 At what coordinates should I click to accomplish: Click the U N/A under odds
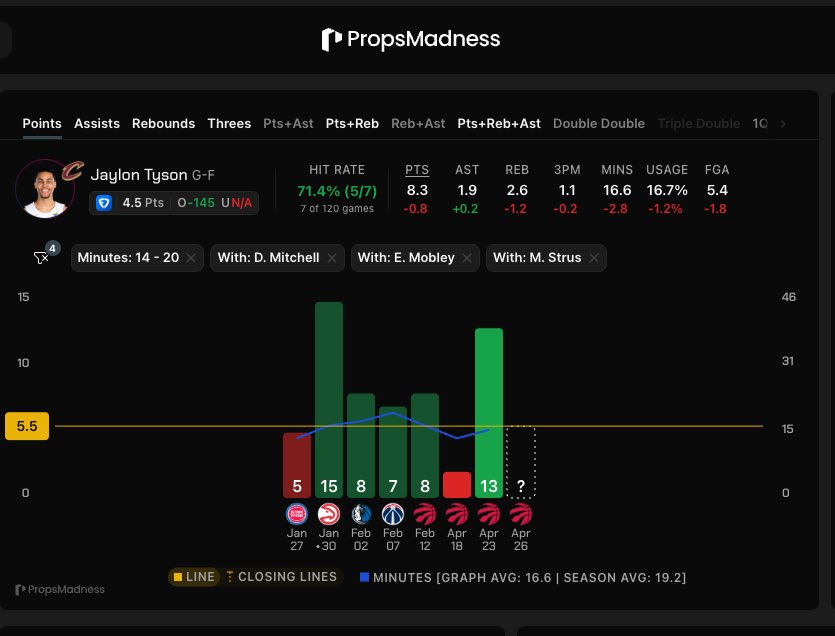coord(236,203)
